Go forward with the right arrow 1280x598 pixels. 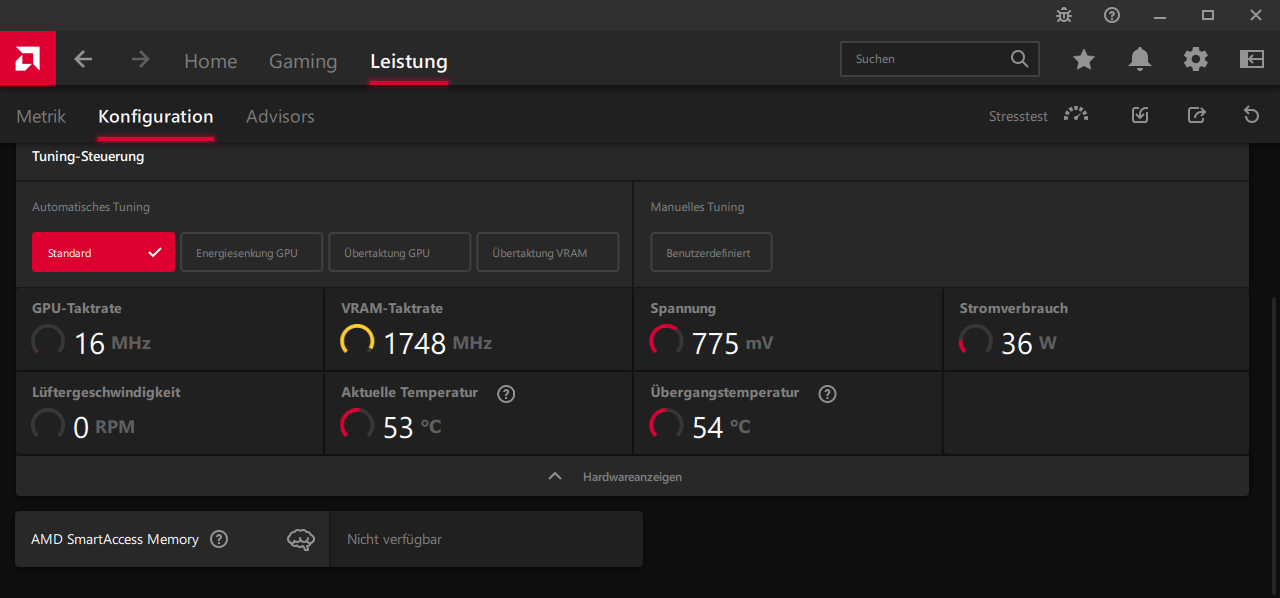pyautogui.click(x=140, y=60)
